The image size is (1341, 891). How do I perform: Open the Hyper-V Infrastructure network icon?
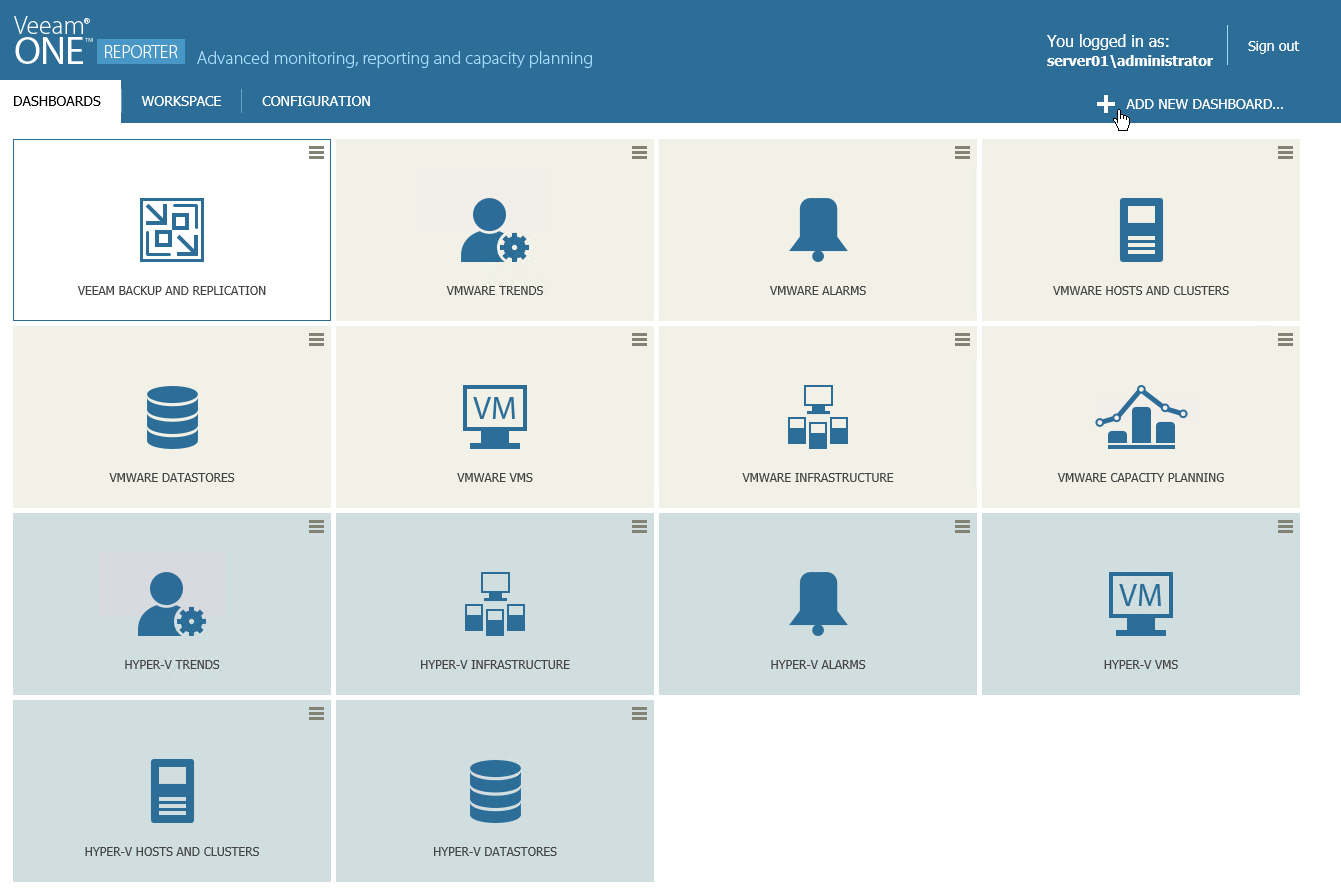coord(495,604)
